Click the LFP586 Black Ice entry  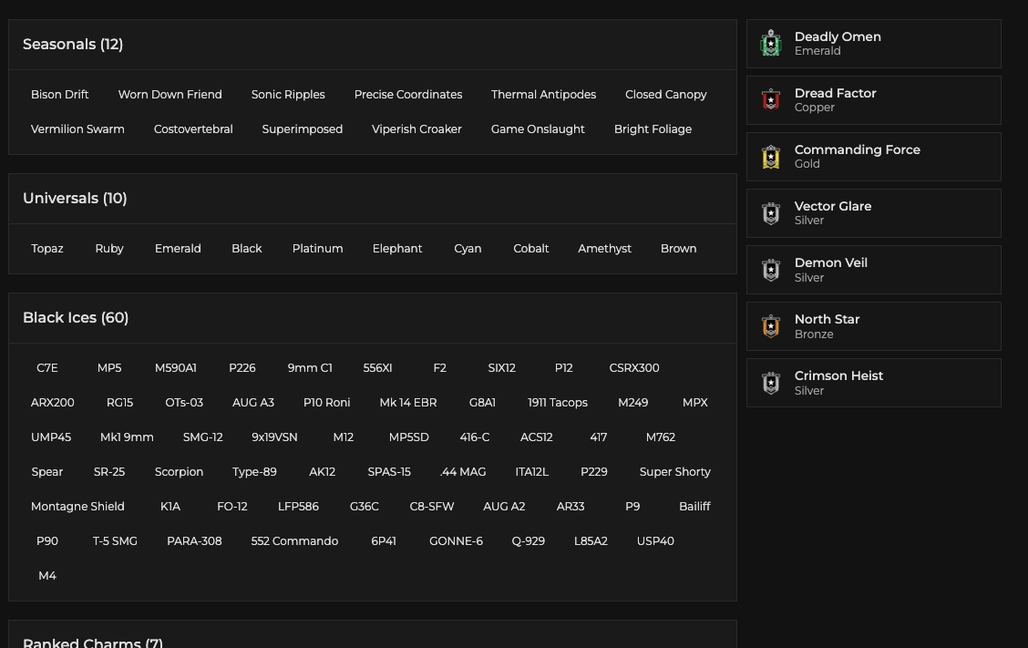(298, 507)
